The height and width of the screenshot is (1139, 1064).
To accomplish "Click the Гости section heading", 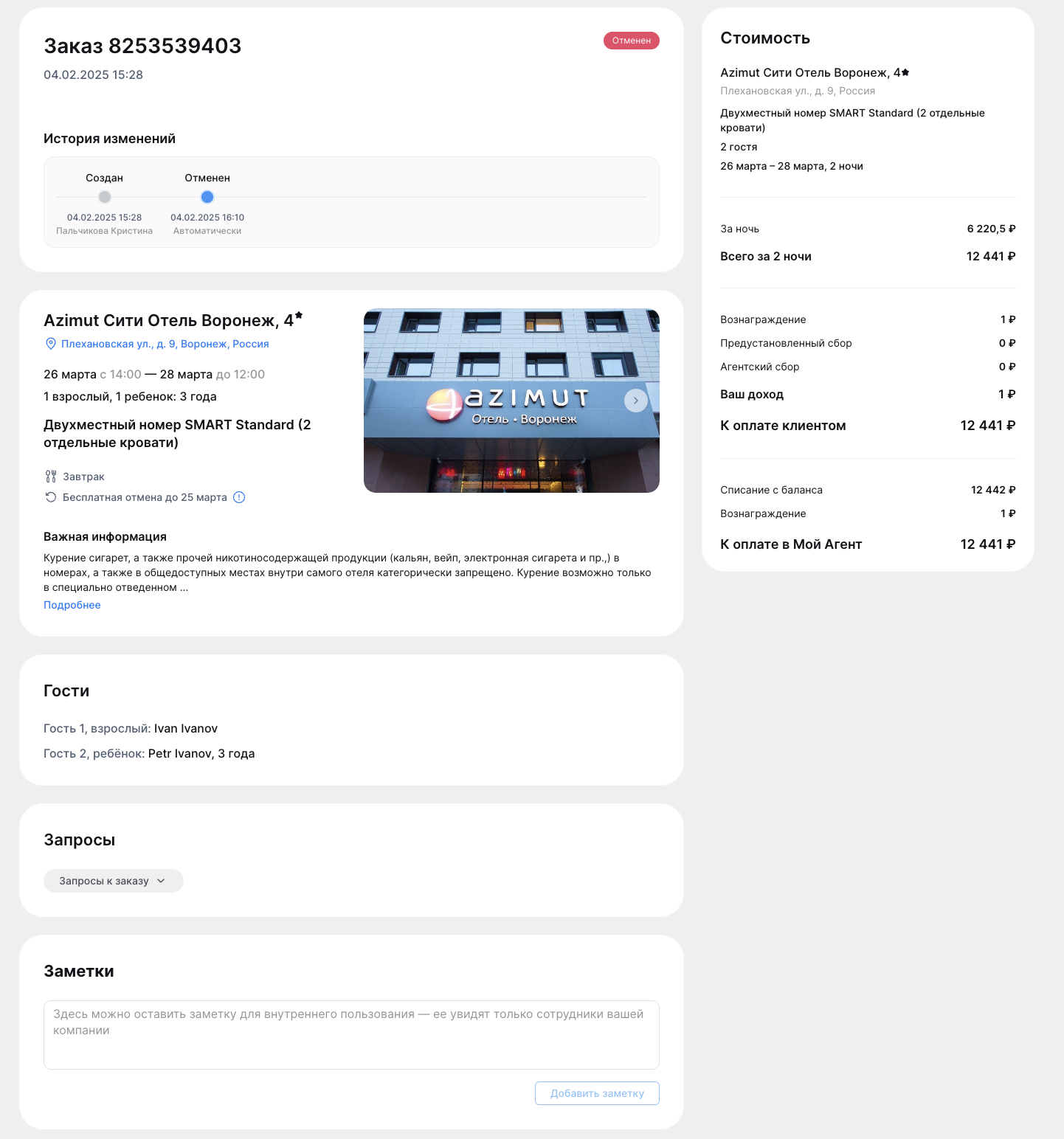I will pyautogui.click(x=66, y=691).
